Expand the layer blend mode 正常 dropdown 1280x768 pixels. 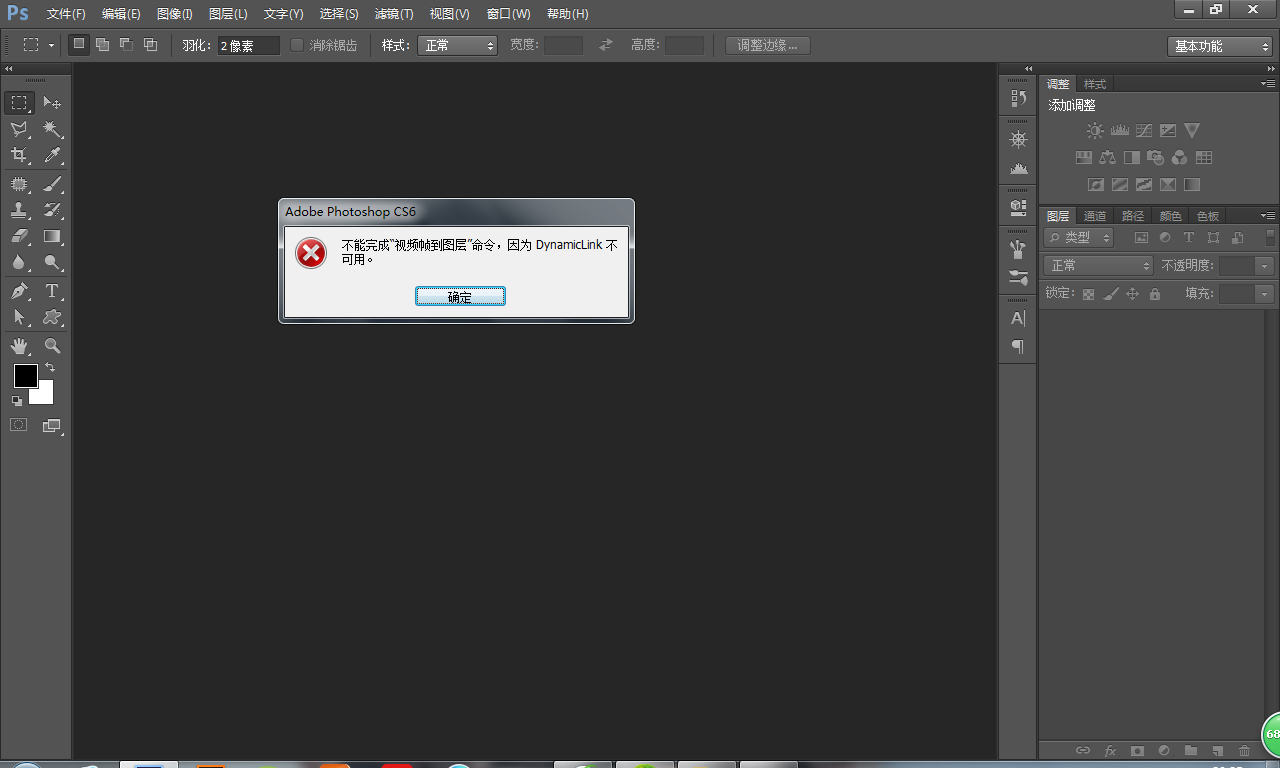[1098, 265]
